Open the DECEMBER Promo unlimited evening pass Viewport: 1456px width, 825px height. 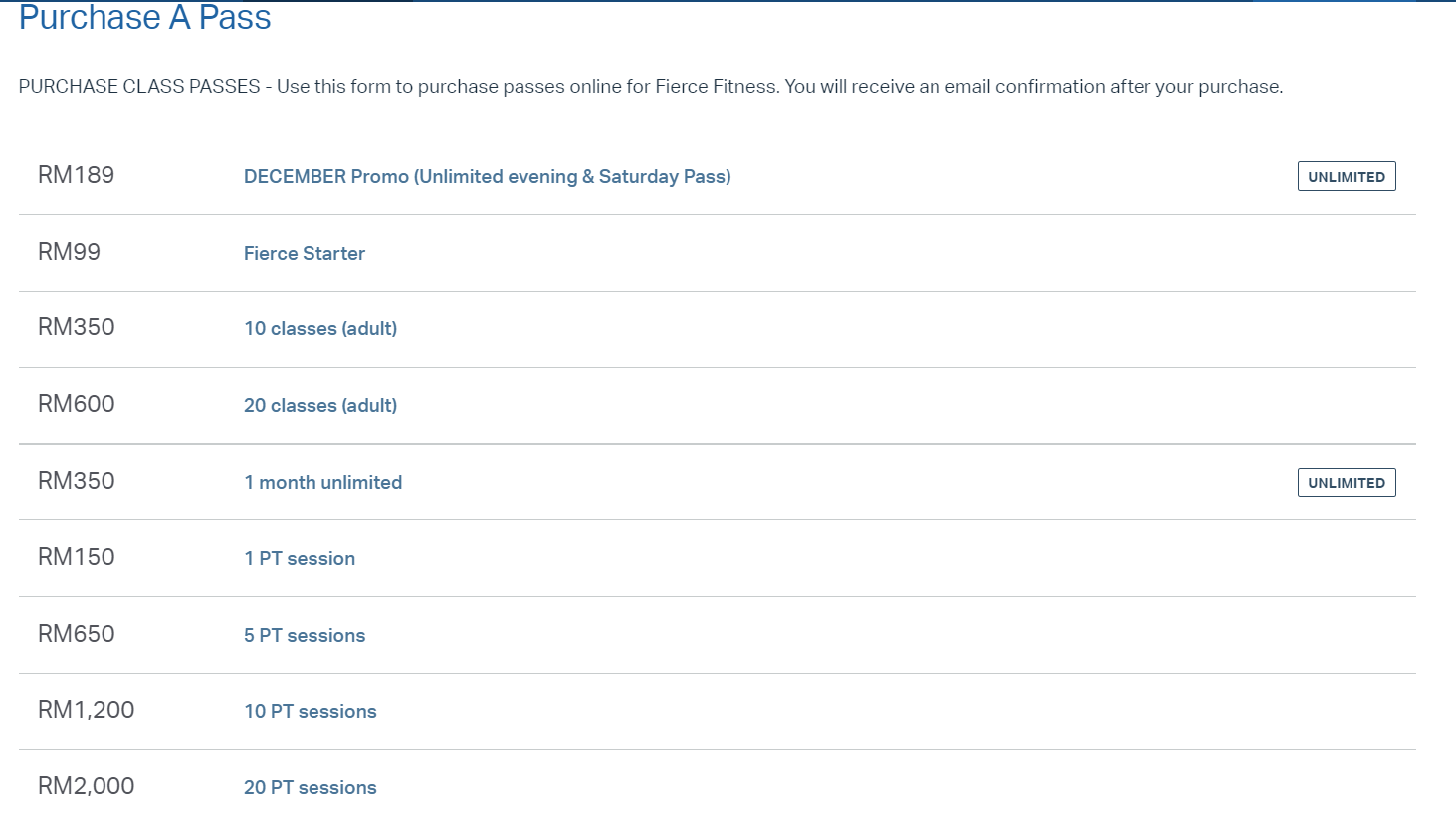tap(487, 176)
